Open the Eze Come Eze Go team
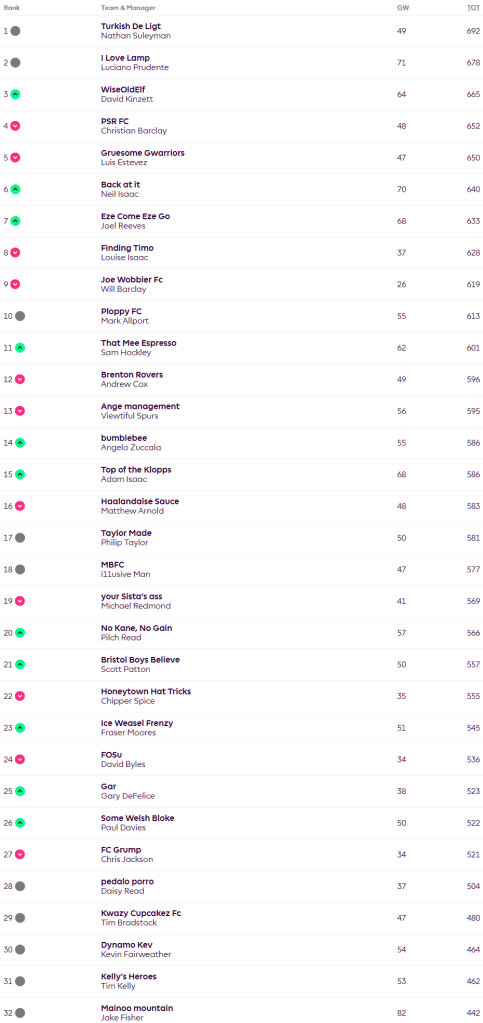This screenshot has width=483, height=1023. coord(135,216)
